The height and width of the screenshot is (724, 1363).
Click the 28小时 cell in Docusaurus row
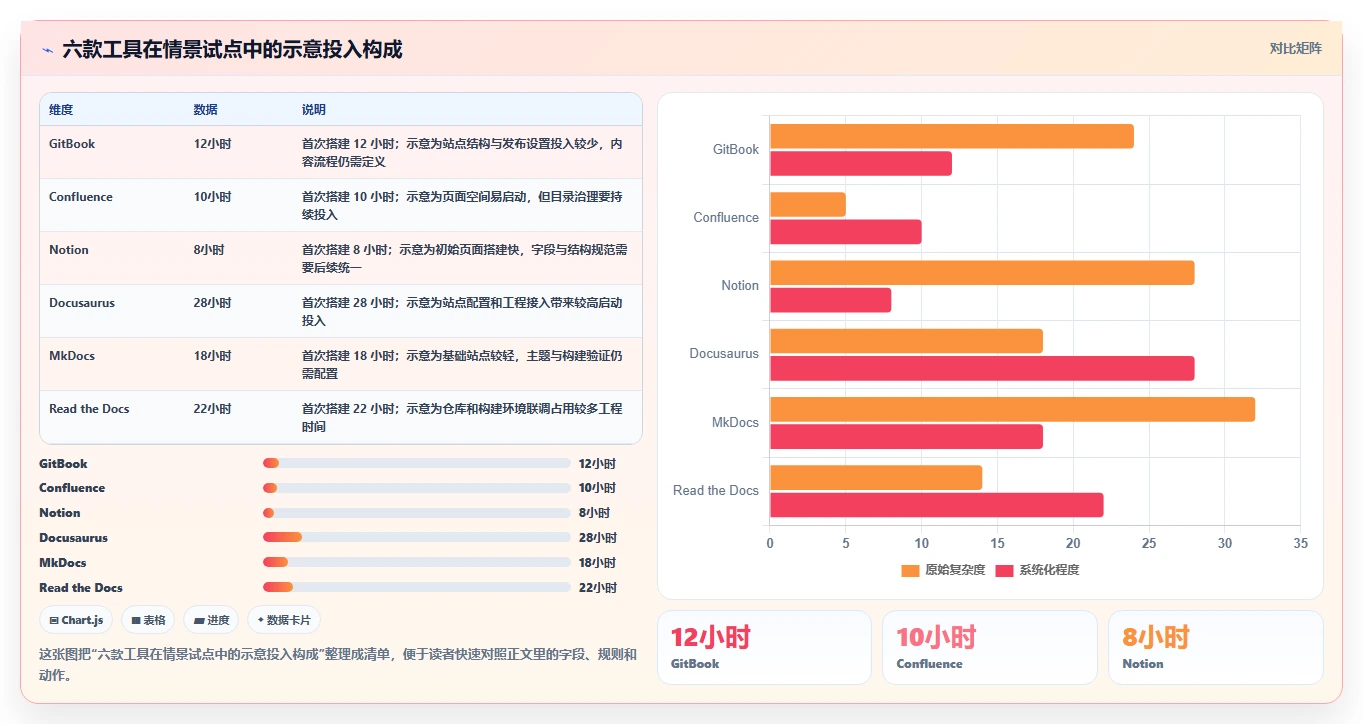click(213, 303)
